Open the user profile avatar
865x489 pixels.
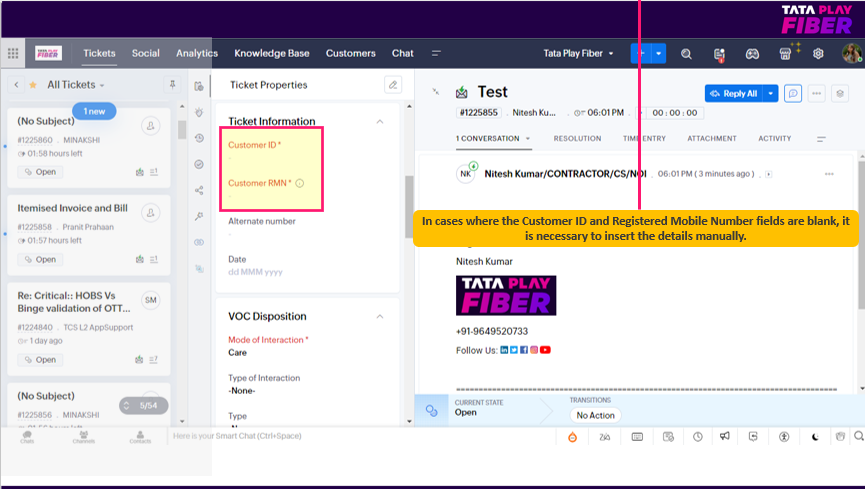pos(852,54)
